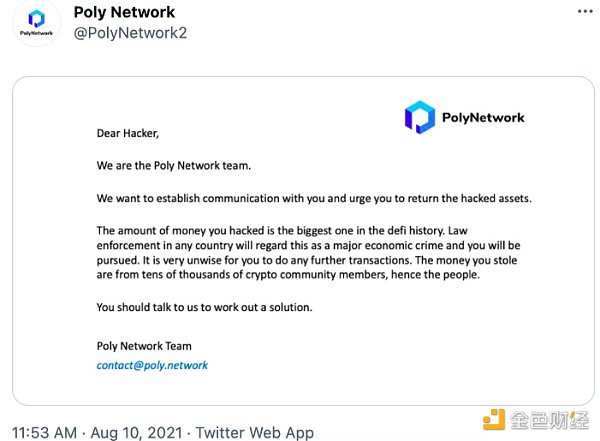Click the blue hexagon PolyNetwork logo icon in the letter
The image size is (600, 441).
click(x=420, y=117)
